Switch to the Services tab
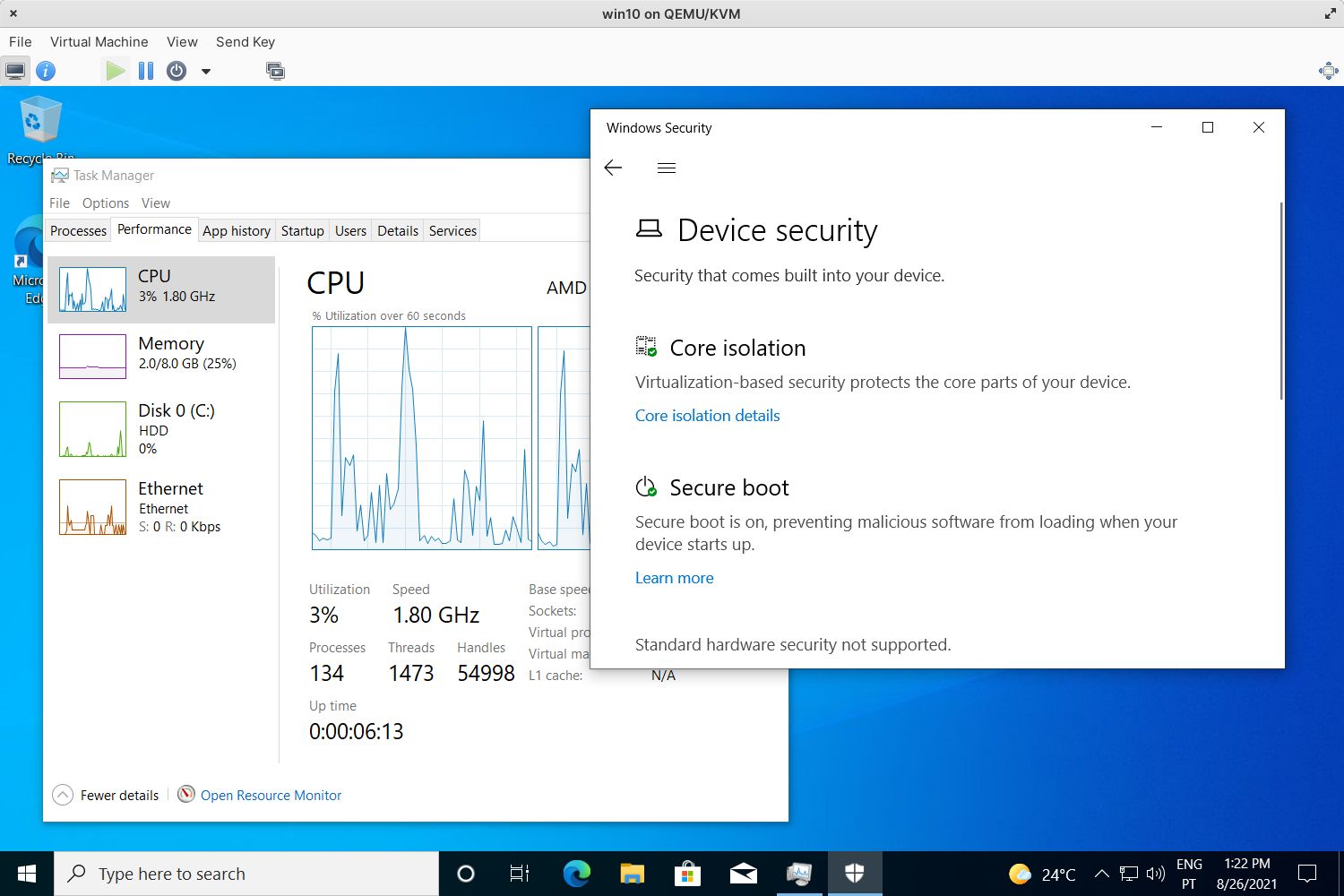The width and height of the screenshot is (1344, 896). click(x=452, y=231)
